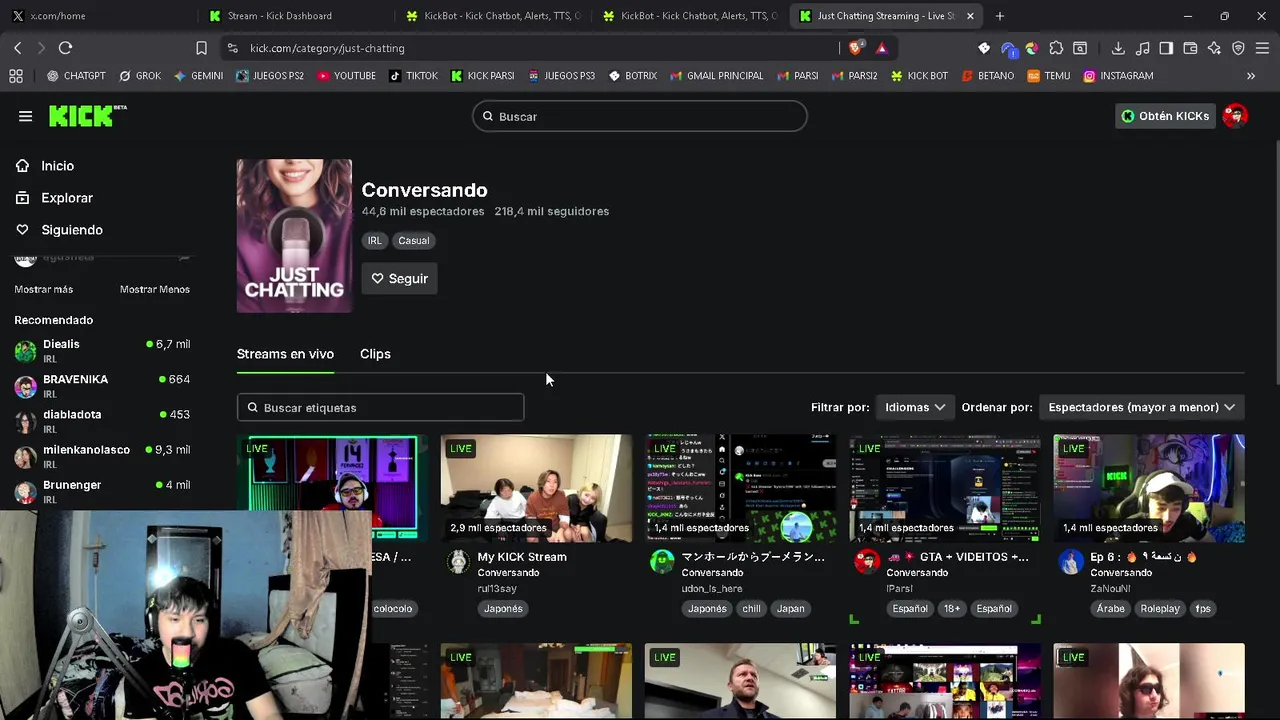Open recommended channel BRAVENIKA
The image size is (1280, 720).
click(x=102, y=386)
